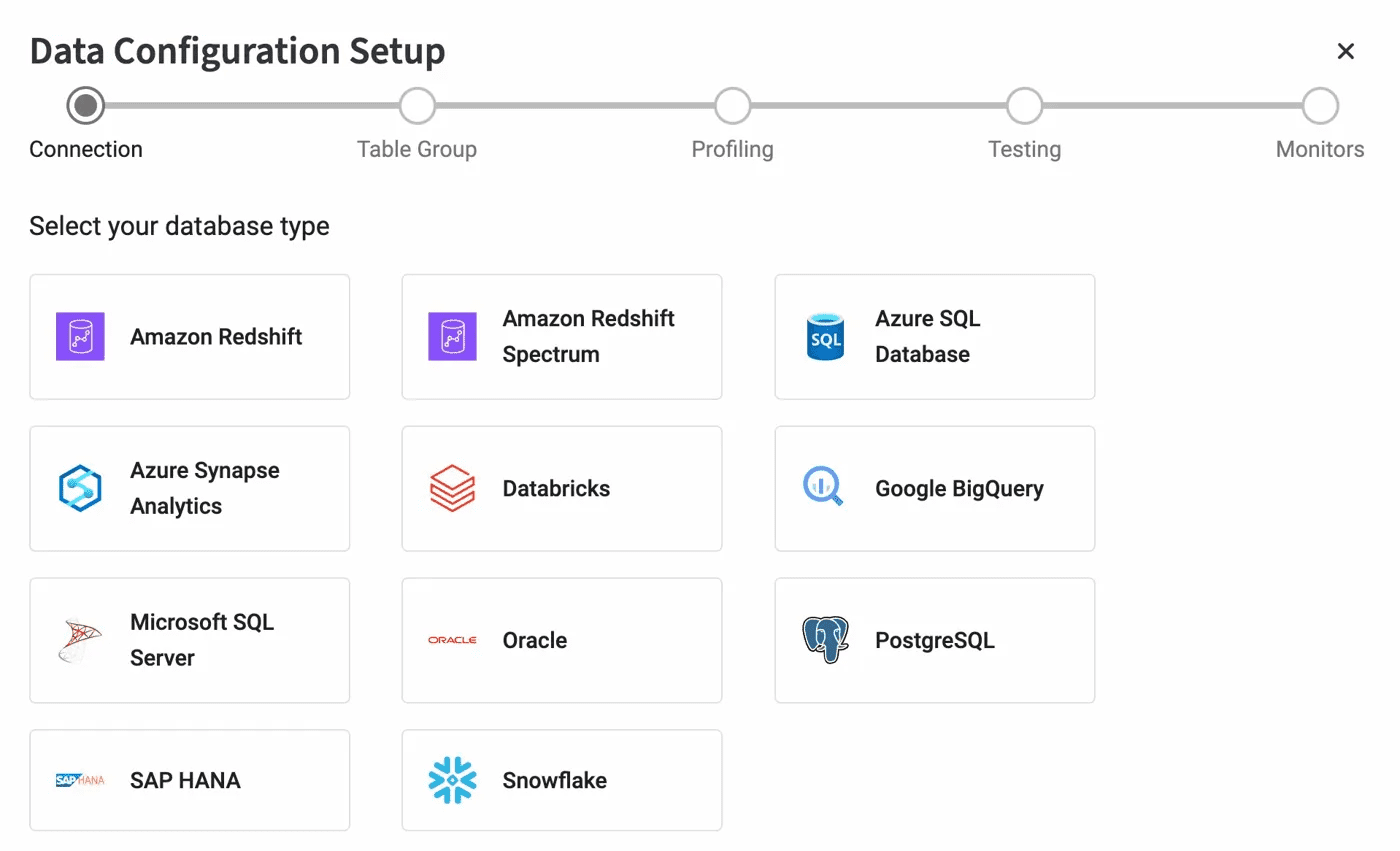Select the Profiling step circle
1400x851 pixels.
[733, 105]
